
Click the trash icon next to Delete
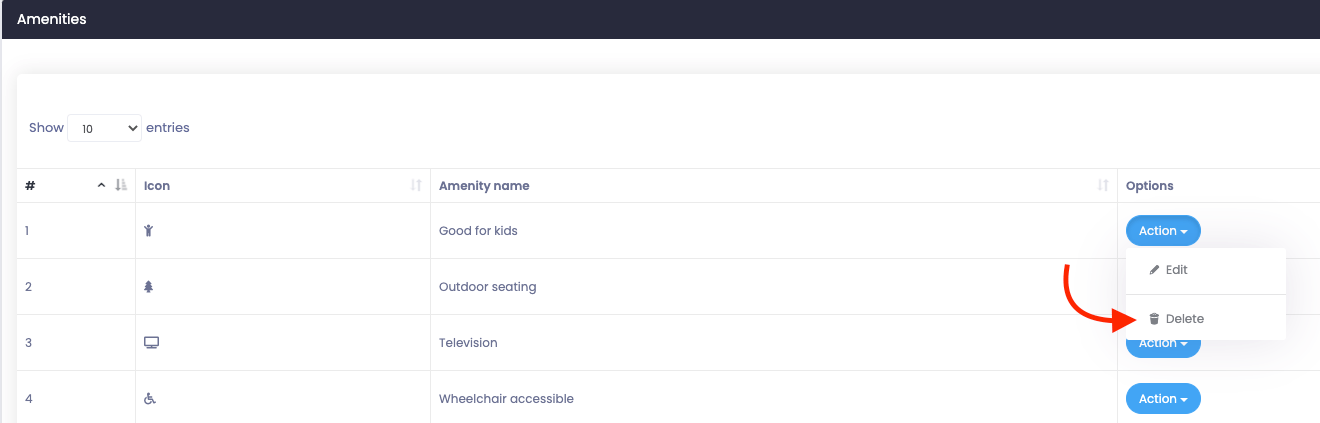click(1154, 319)
